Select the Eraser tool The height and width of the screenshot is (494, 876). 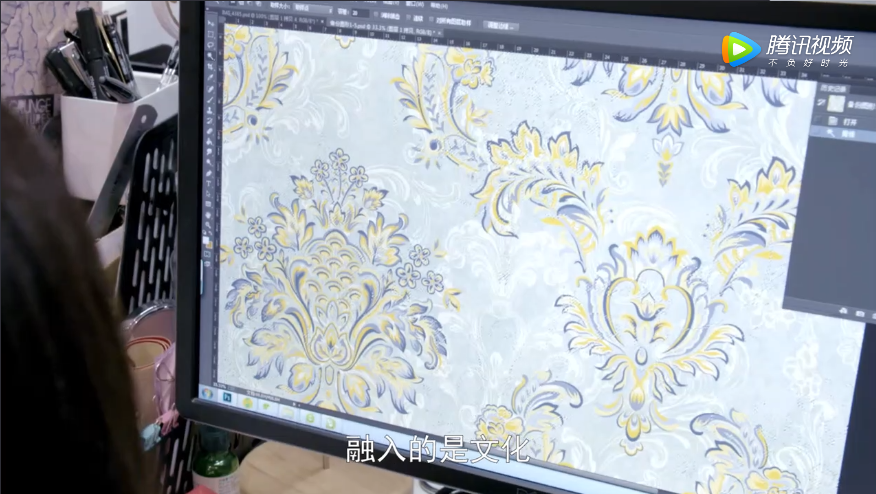(209, 131)
